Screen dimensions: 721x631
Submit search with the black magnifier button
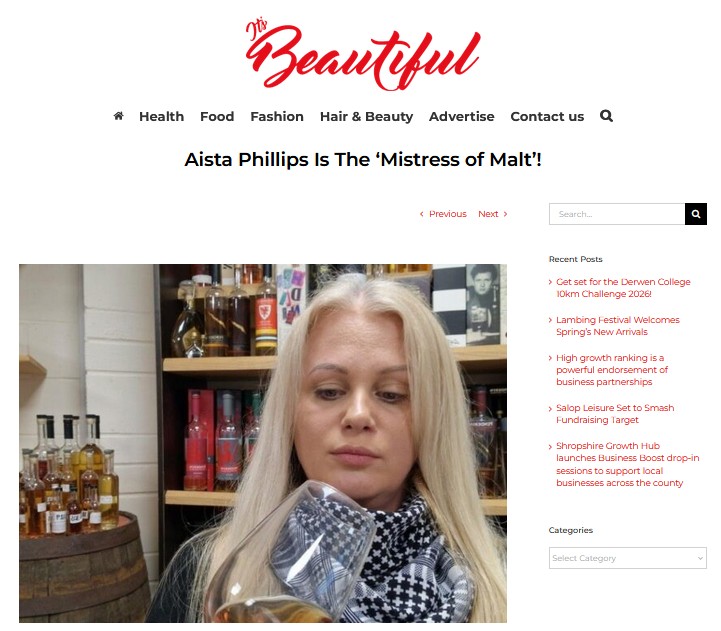pos(696,214)
